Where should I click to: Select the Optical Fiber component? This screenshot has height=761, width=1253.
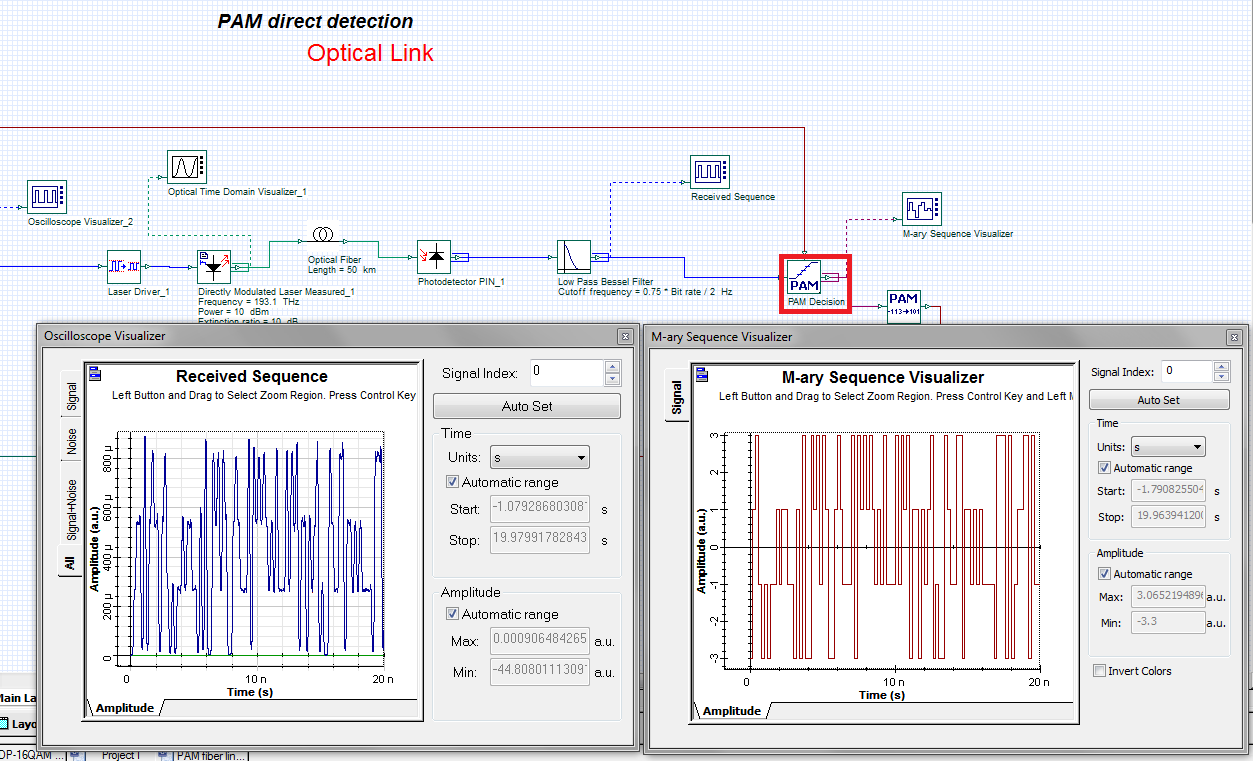click(x=322, y=232)
